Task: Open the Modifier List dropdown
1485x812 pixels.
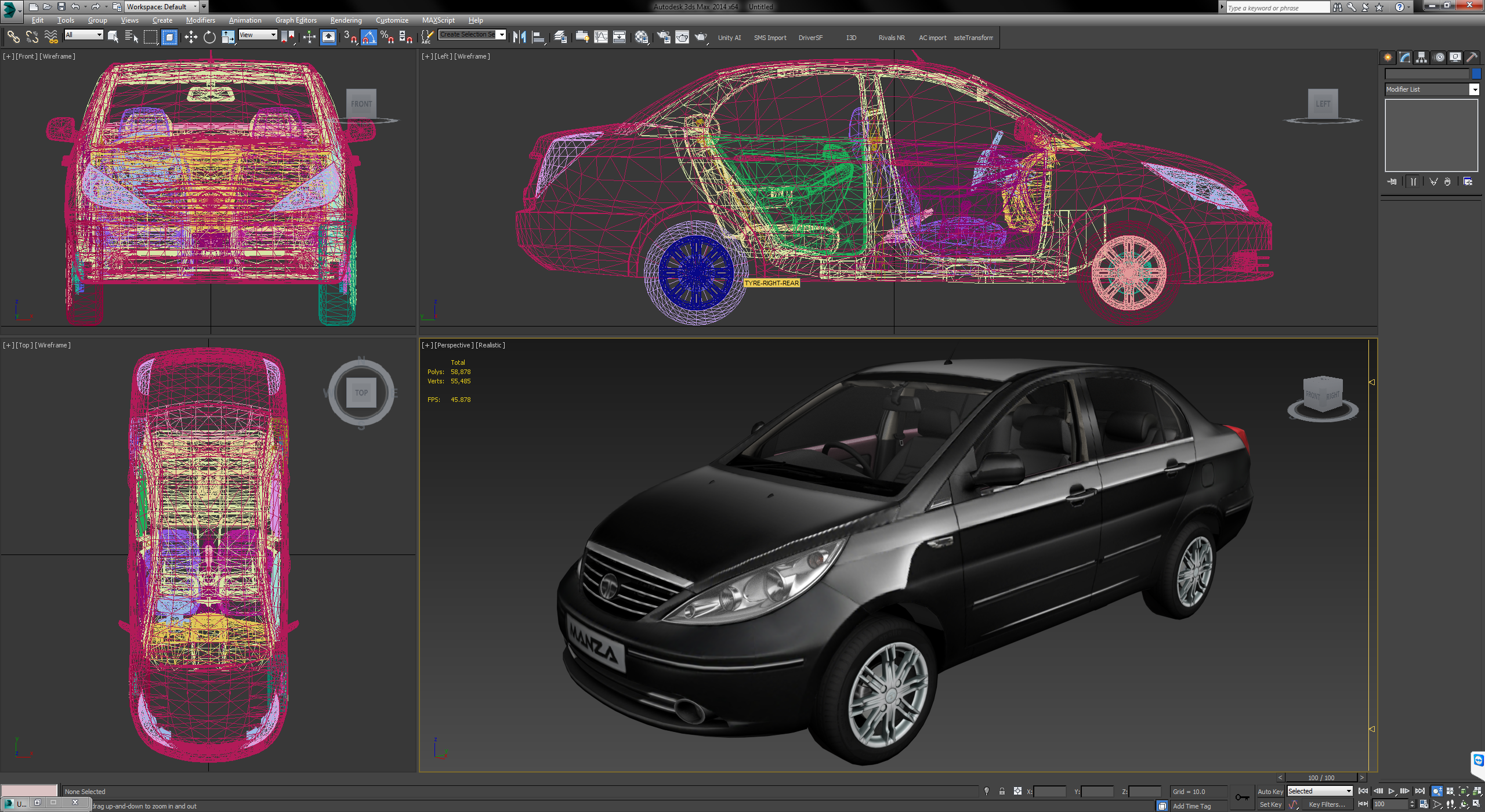Action: click(1430, 89)
